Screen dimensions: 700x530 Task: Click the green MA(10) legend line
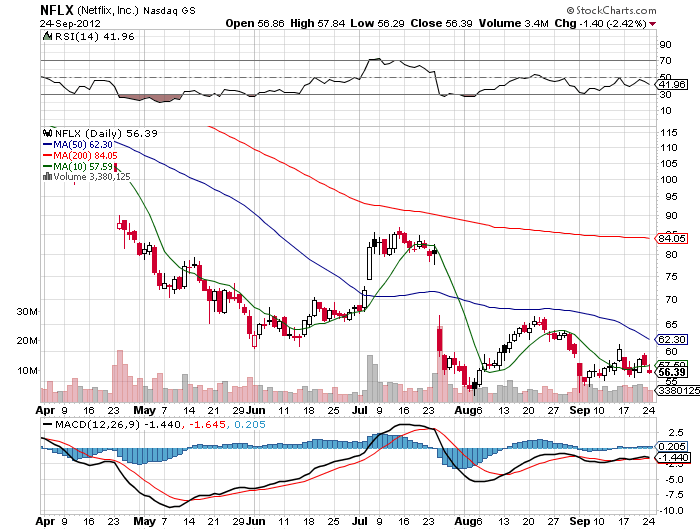(x=48, y=167)
